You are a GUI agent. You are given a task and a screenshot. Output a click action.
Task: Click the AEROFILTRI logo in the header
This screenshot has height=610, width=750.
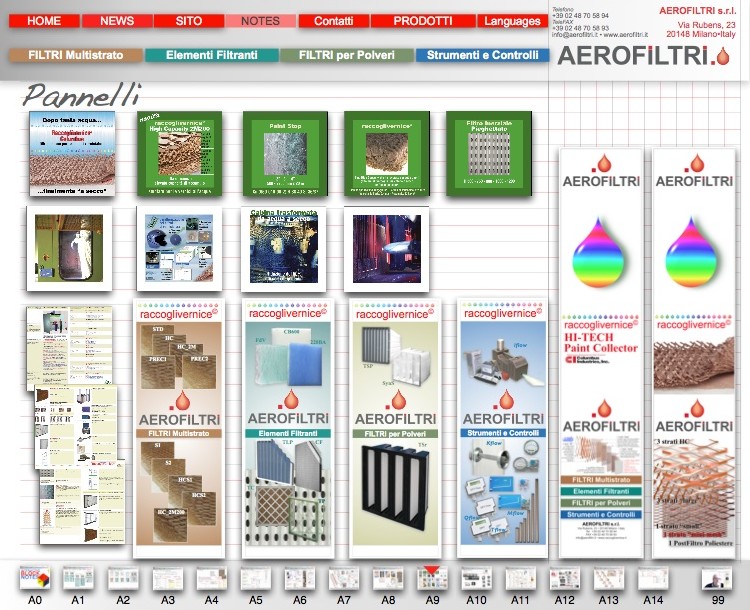coord(643,56)
